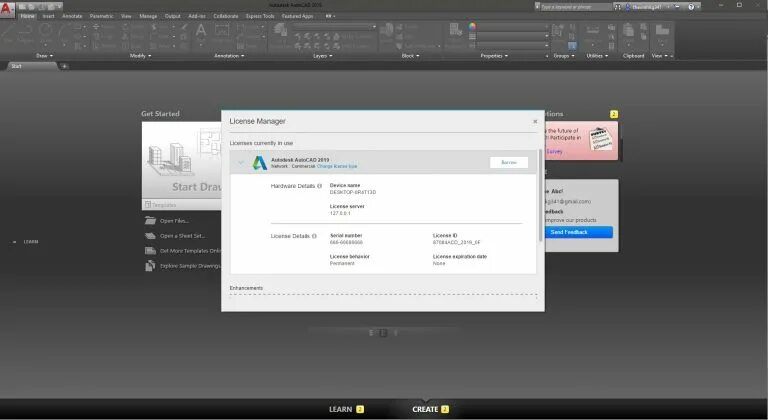Click the Survey link in notifications
Viewport: 768px width, 420px height.
pos(555,151)
